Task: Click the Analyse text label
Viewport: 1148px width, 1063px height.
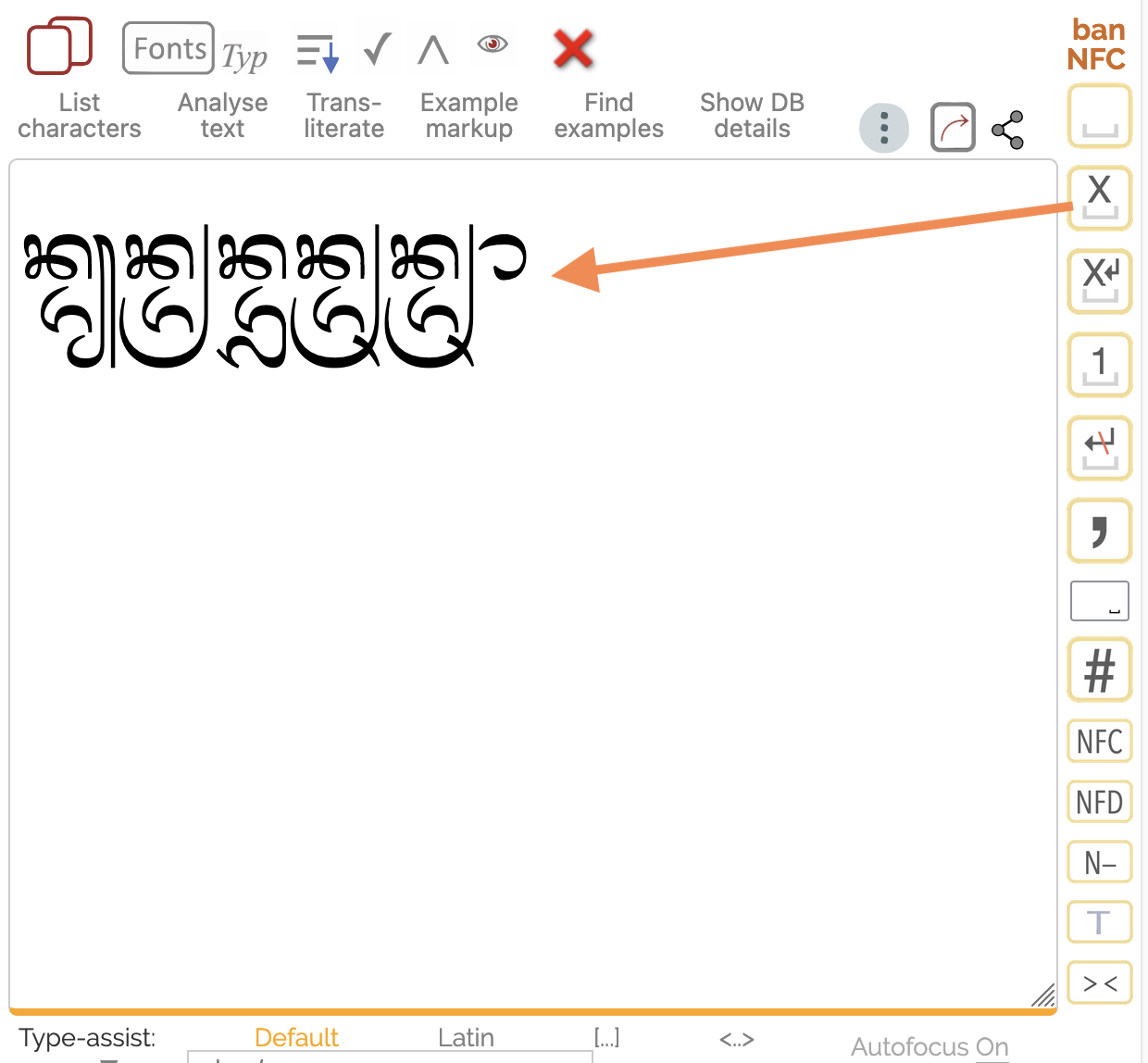Action: tap(222, 116)
